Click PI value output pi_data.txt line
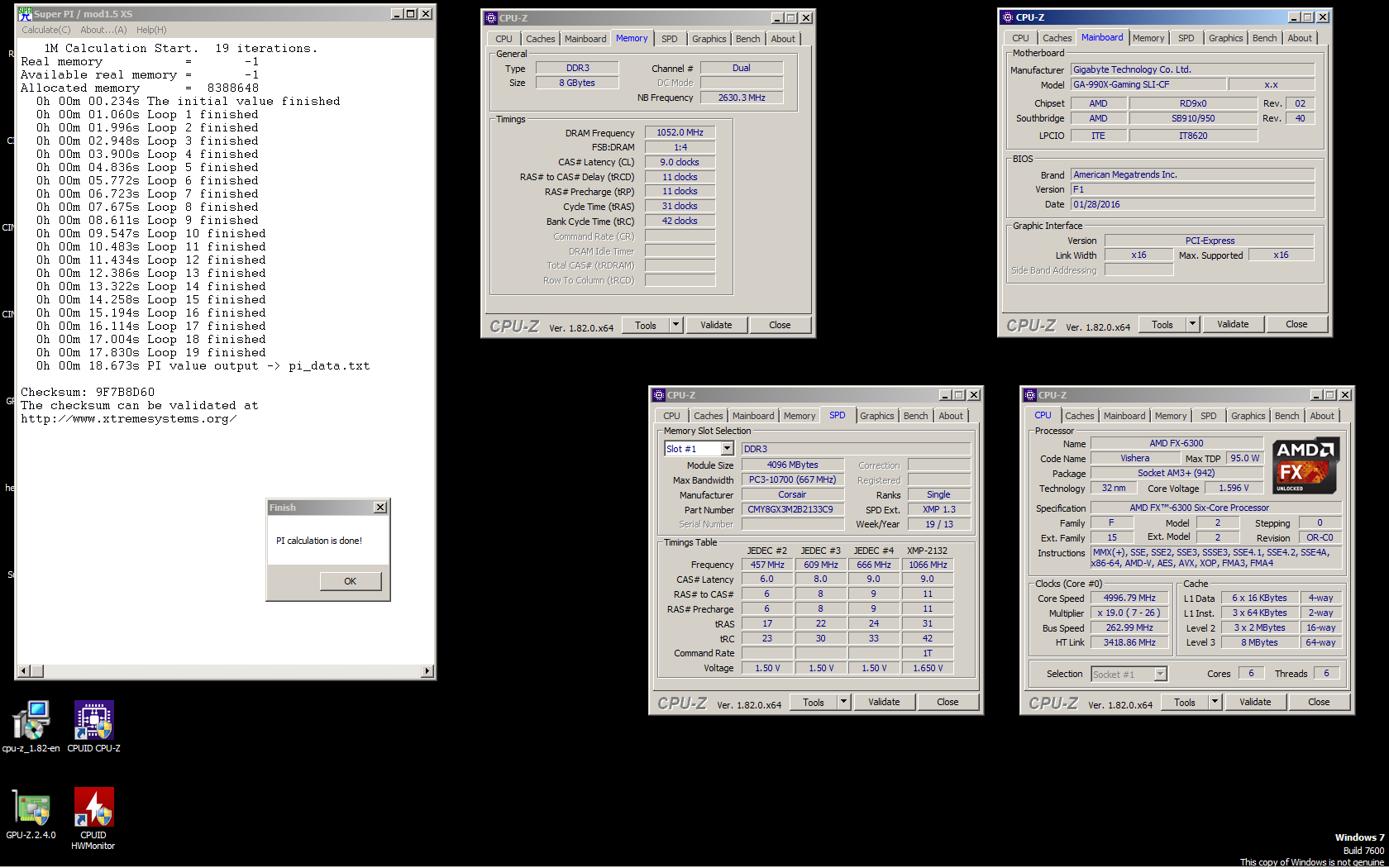Image resolution: width=1389 pixels, height=868 pixels. 203,365
